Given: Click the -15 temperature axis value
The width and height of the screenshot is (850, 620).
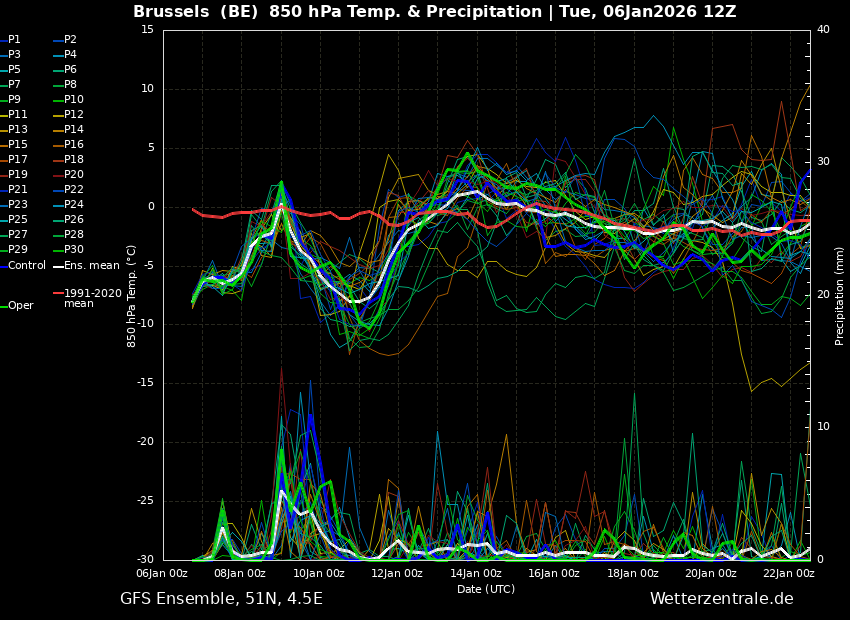Looking at the screenshot, I should point(145,383).
